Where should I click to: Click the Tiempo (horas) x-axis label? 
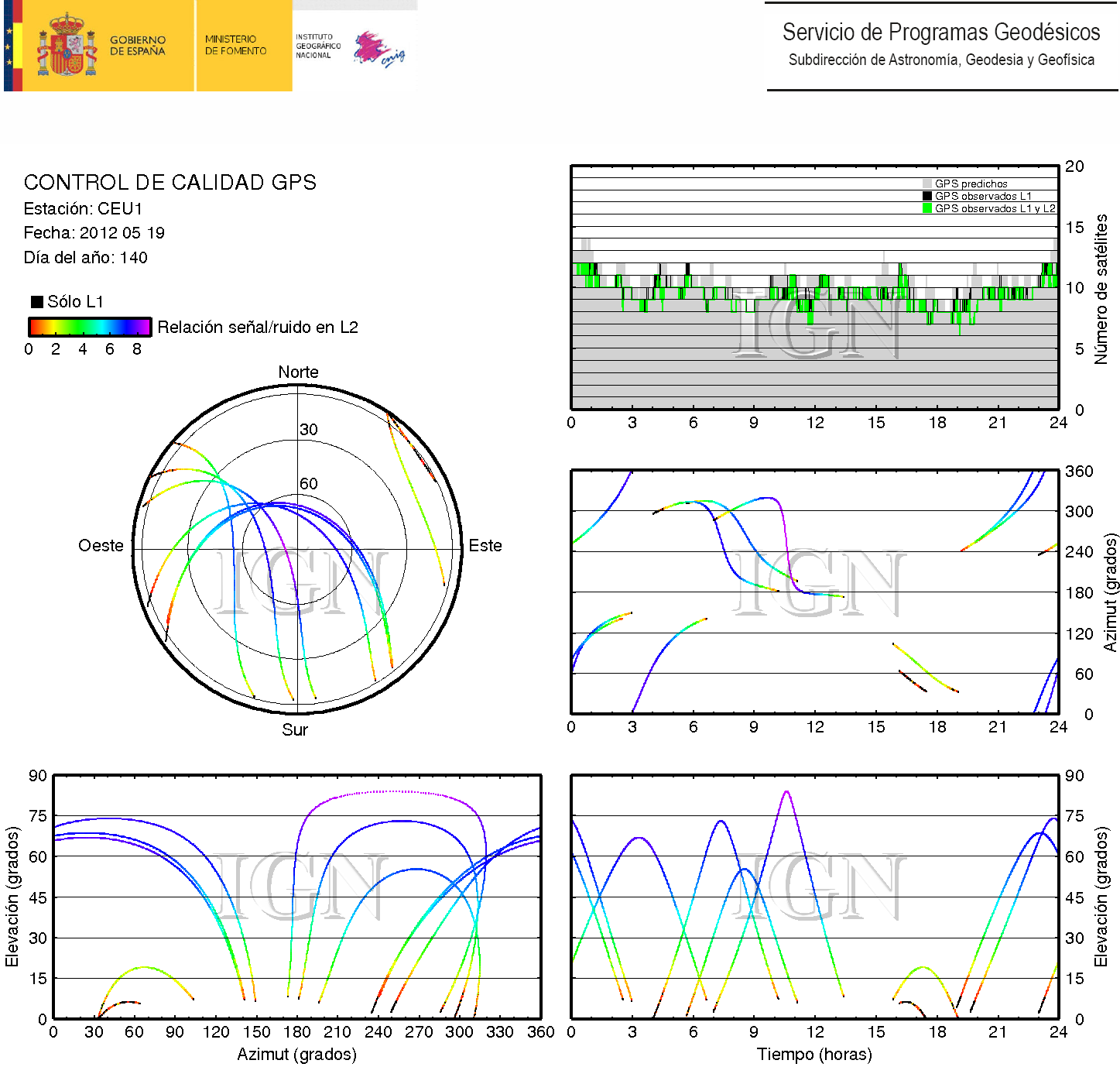pyautogui.click(x=814, y=1055)
